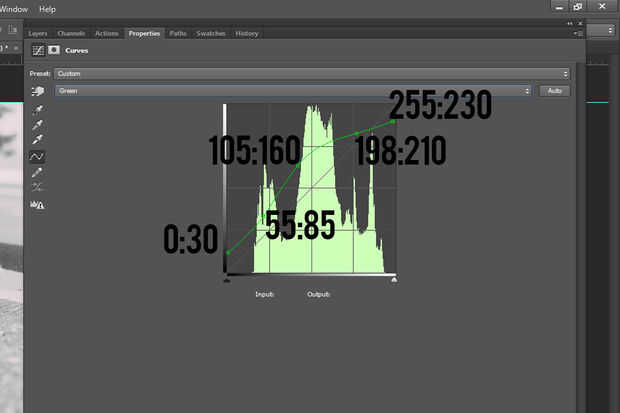Select the curve point near 105:160

click(x=298, y=165)
